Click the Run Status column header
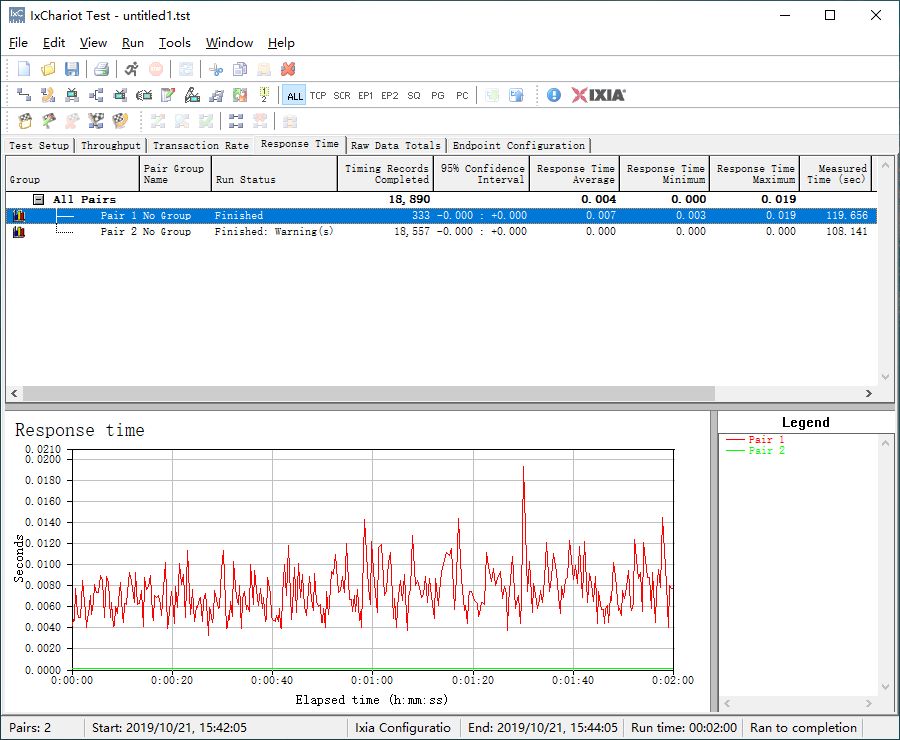 (x=274, y=173)
